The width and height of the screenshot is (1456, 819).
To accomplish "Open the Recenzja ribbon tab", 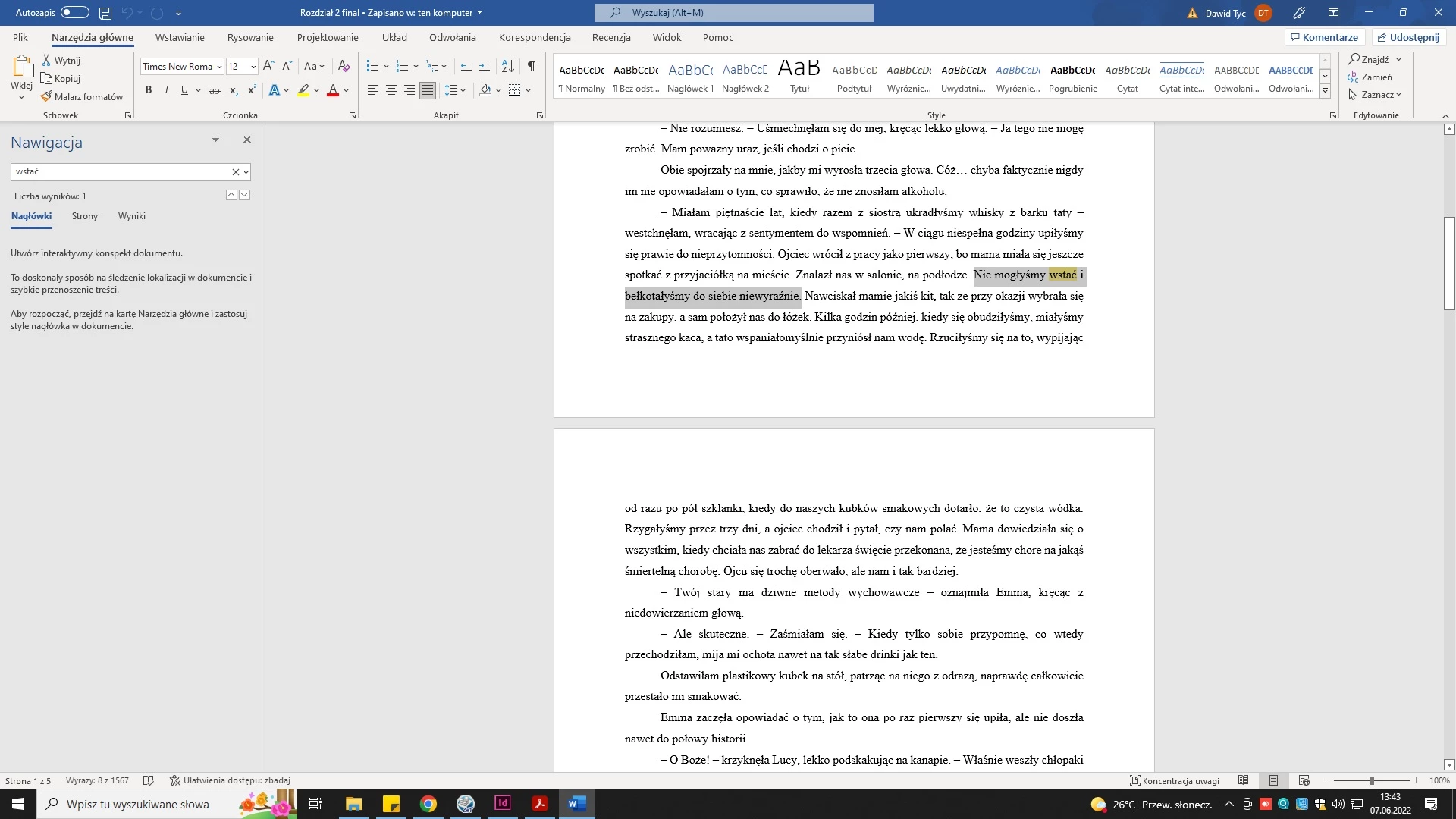I will pos(610,37).
